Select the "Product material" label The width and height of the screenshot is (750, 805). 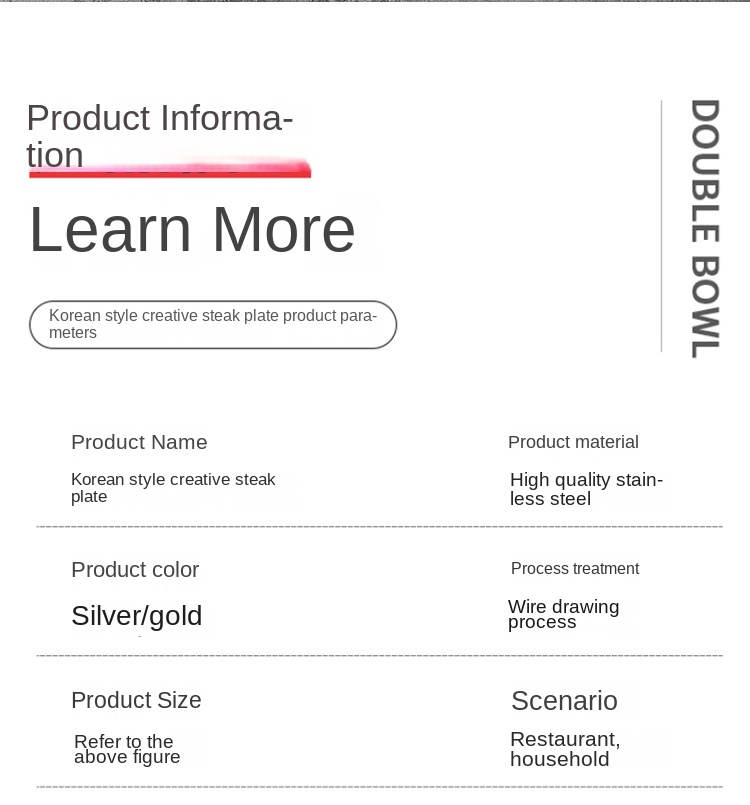click(x=573, y=442)
